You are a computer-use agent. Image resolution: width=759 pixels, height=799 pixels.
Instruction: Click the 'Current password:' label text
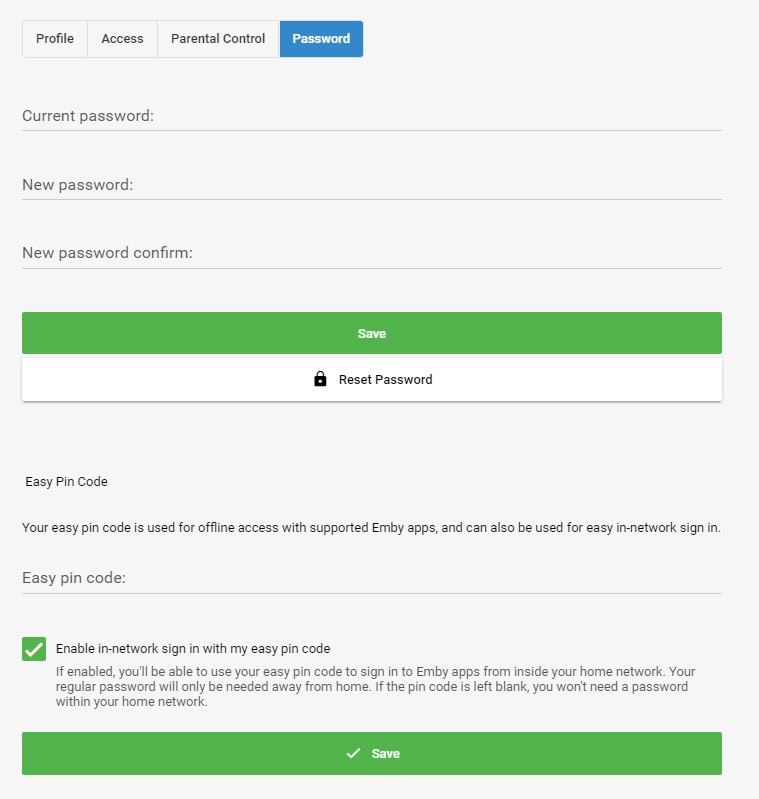88,117
